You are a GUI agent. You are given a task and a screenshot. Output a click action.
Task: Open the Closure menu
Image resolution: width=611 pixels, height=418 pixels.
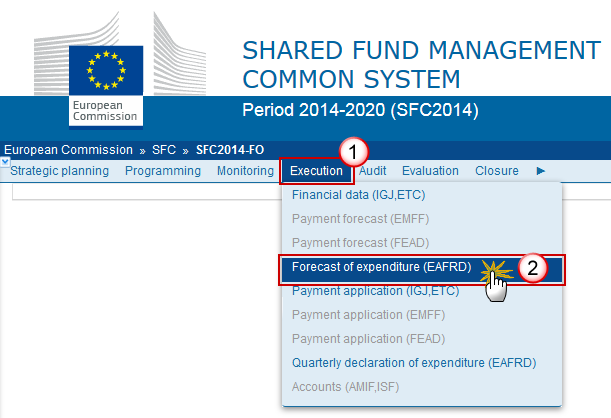click(x=497, y=171)
